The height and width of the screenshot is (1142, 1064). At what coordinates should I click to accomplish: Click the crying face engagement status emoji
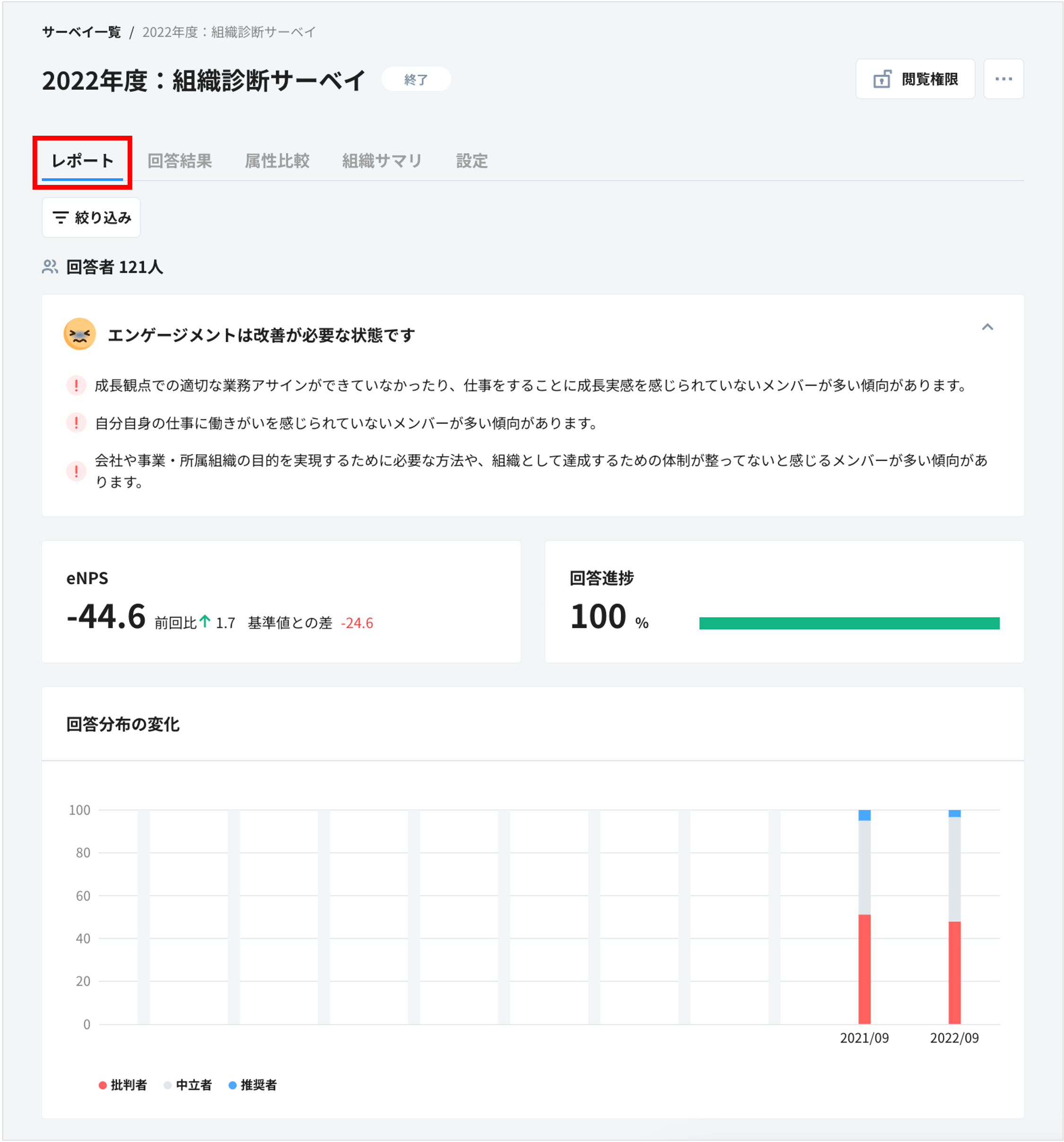(78, 334)
